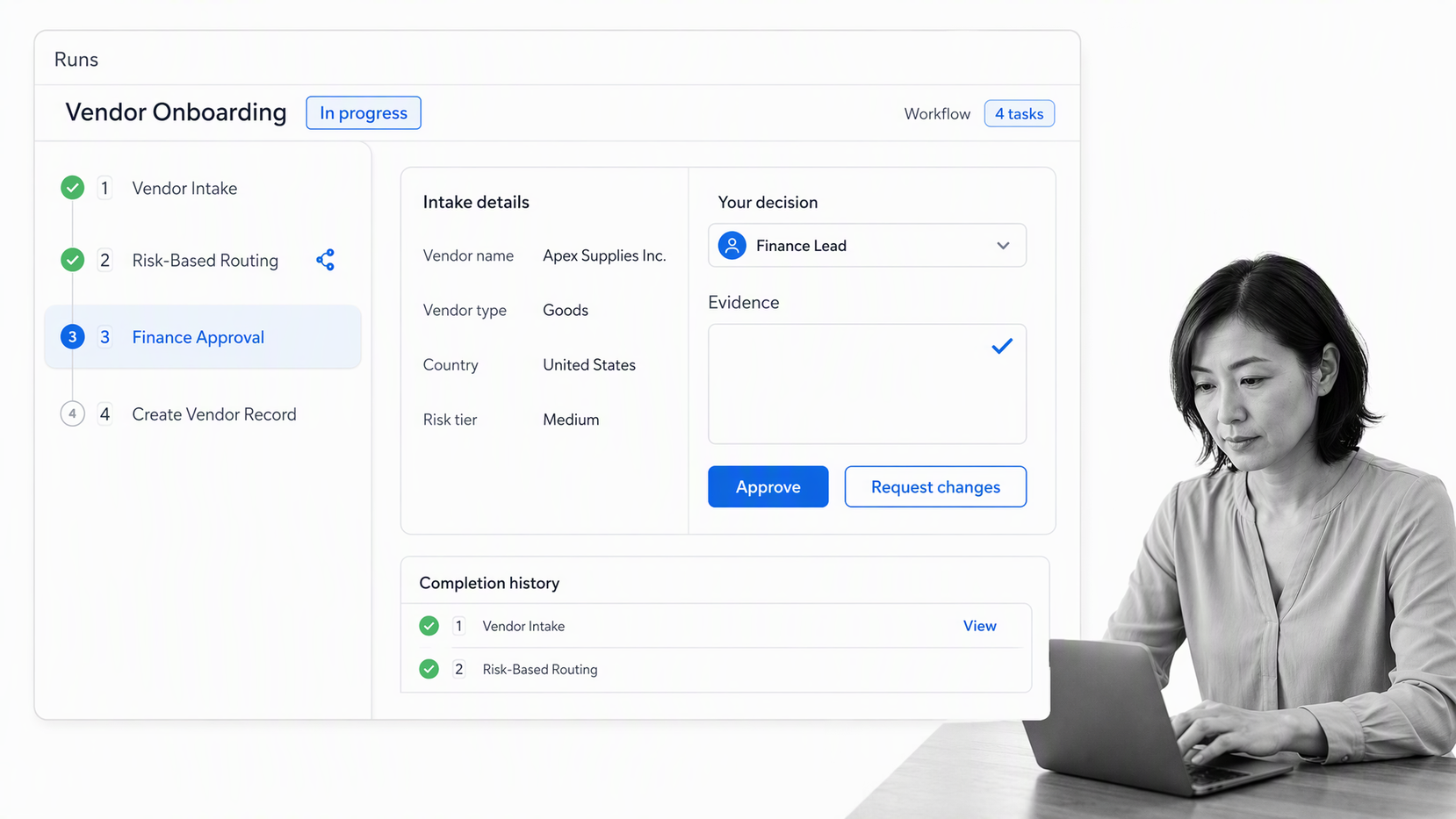This screenshot has width=1456, height=819.
Task: Click the In progress status badge
Action: [364, 113]
